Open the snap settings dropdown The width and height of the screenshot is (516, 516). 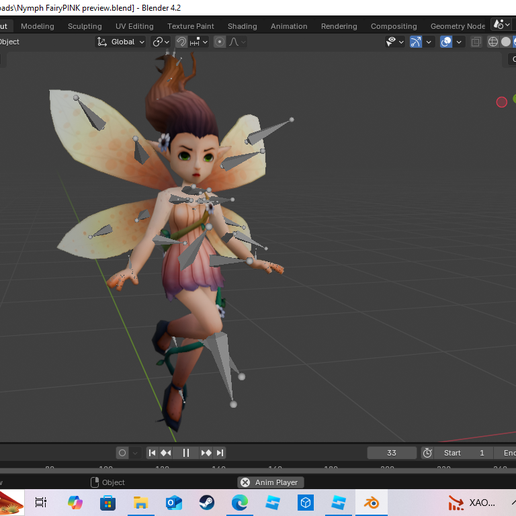point(199,42)
